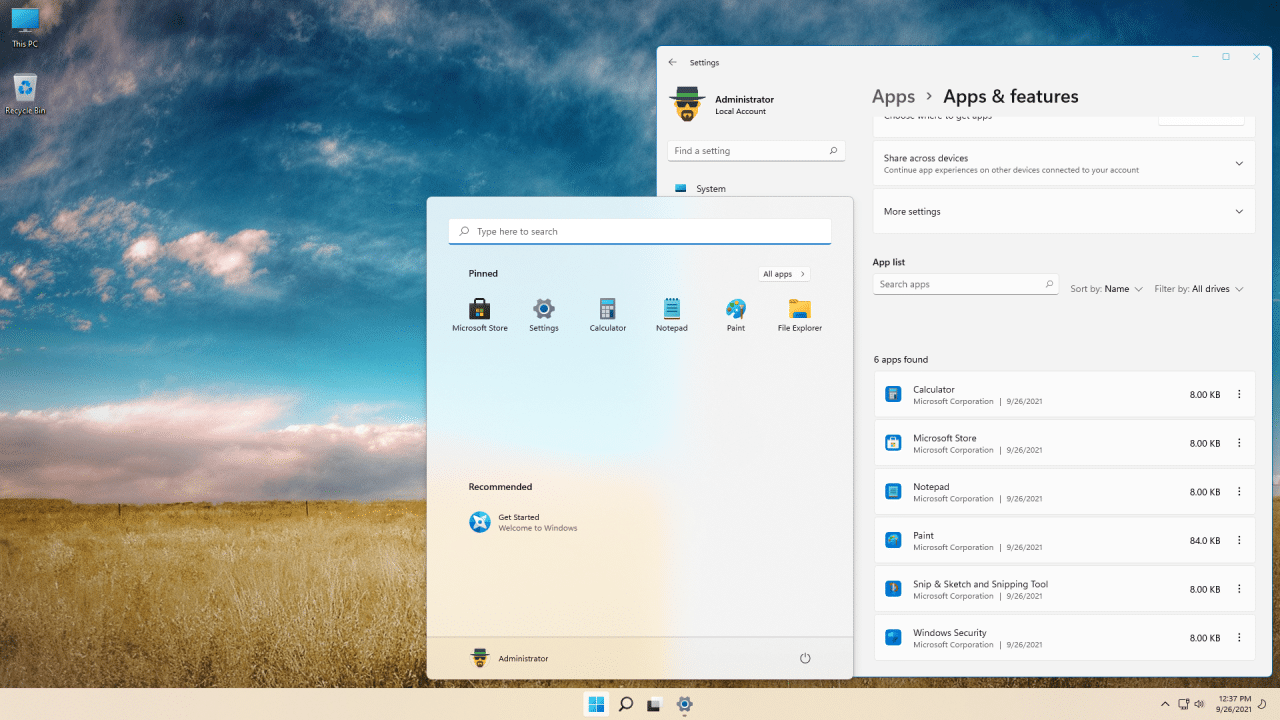Viewport: 1280px width, 720px height.
Task: Click Snip & Sketch's icon in the app list
Action: click(893, 589)
